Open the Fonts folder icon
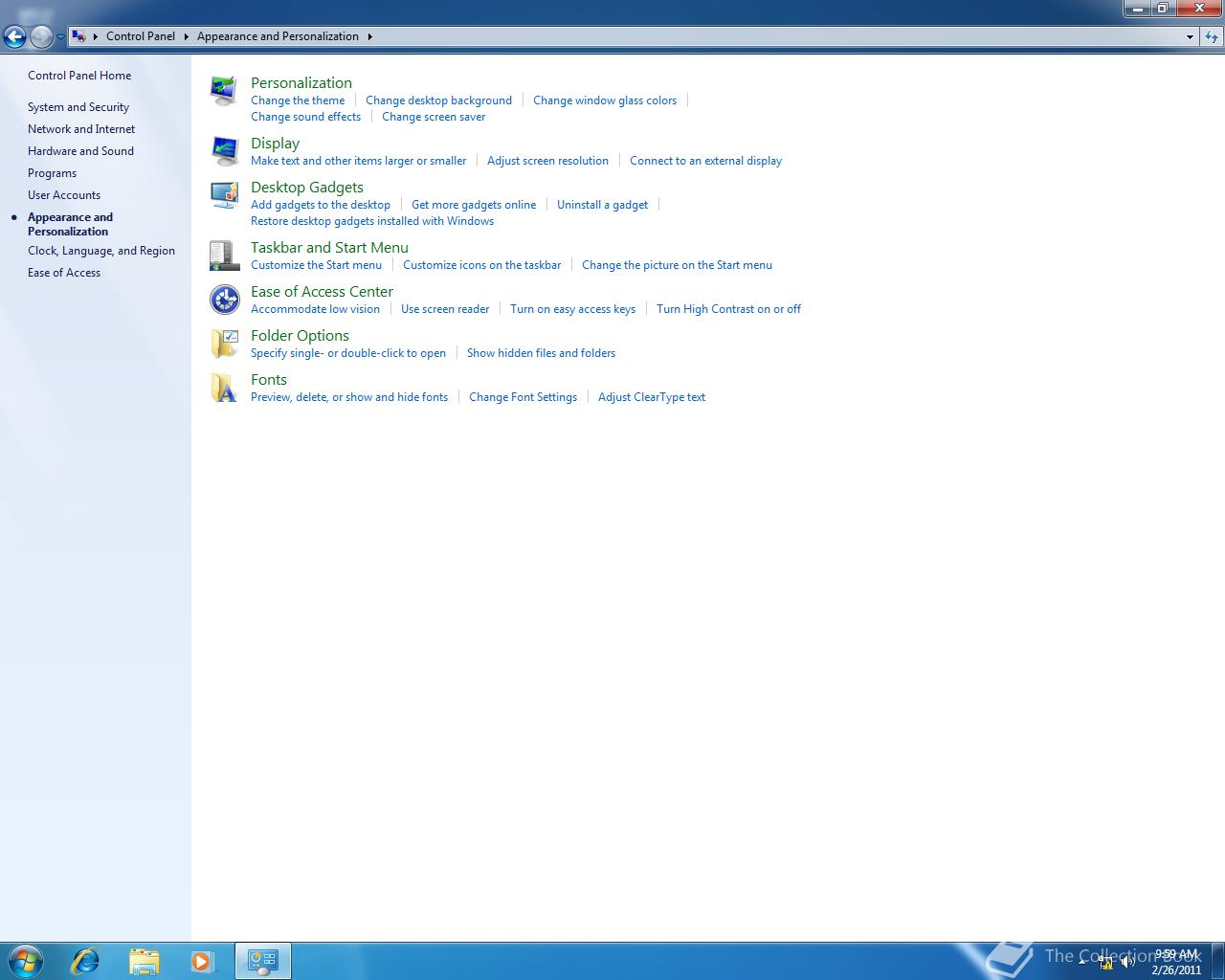This screenshot has width=1225, height=980. (x=224, y=388)
